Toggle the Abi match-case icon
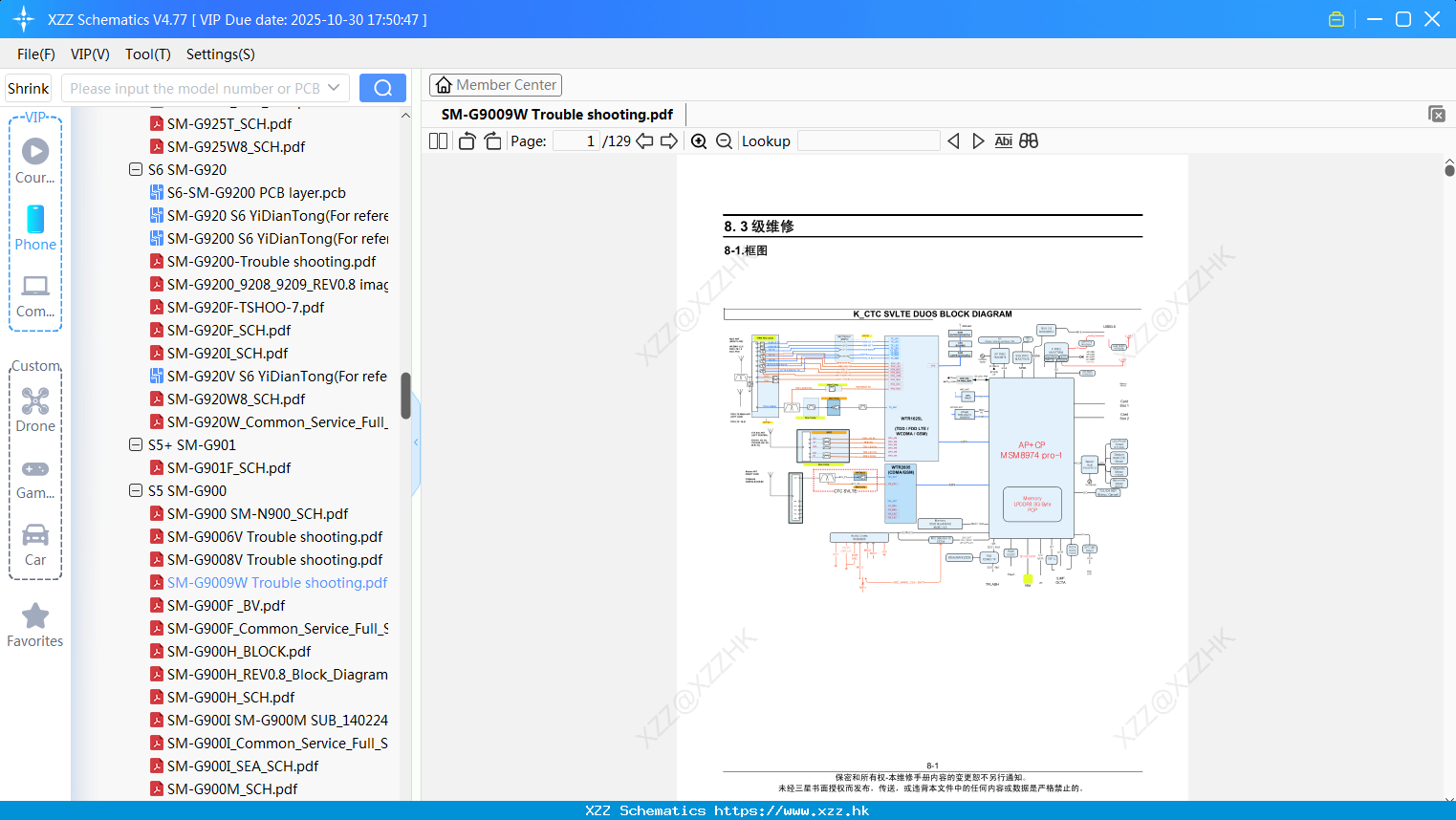Screen dimensions: 1456x820 [1003, 140]
